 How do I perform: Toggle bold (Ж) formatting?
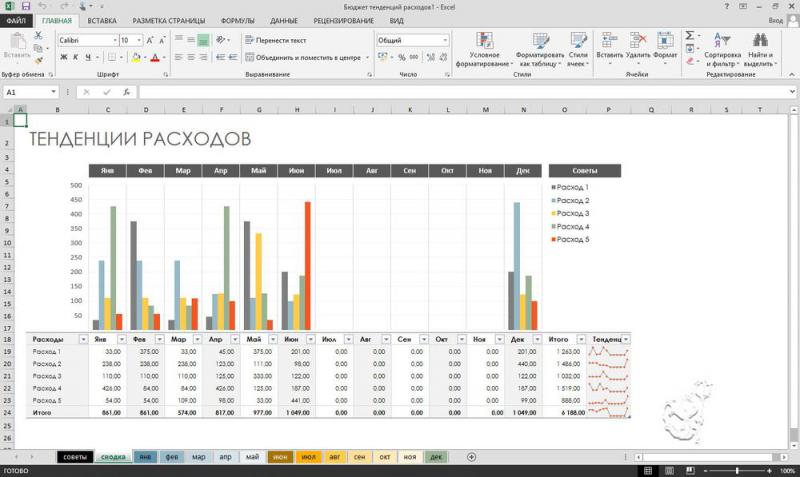[x=62, y=57]
